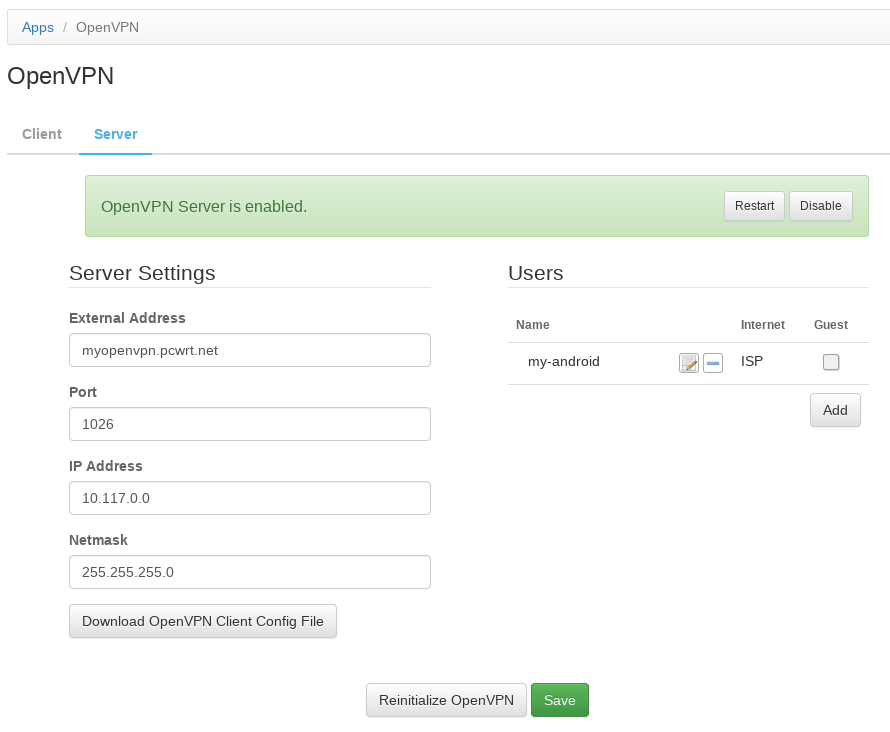
Task: Click the OpenVPN breadcrumb item
Action: 107,27
